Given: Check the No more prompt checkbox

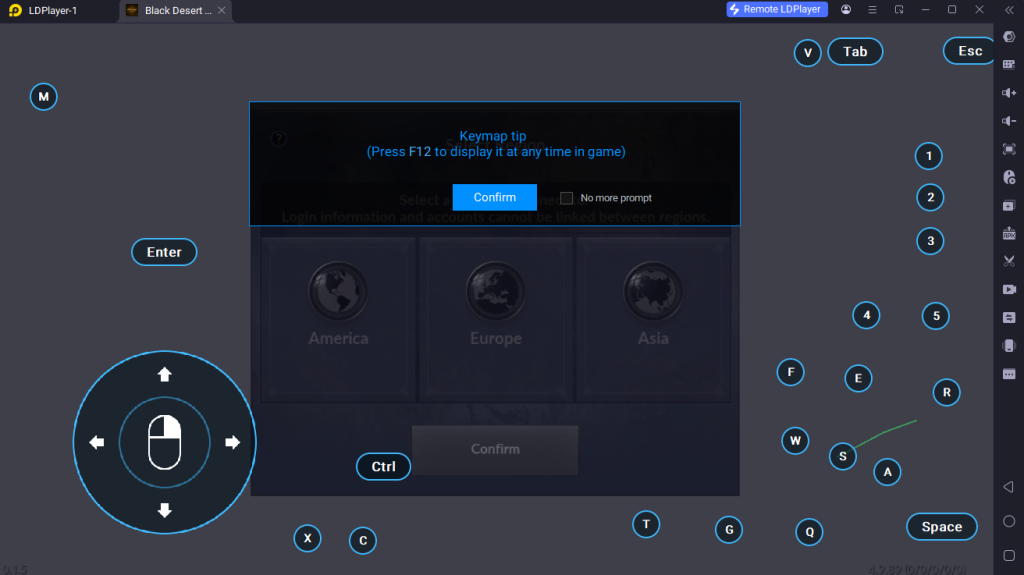Looking at the screenshot, I should coord(566,198).
